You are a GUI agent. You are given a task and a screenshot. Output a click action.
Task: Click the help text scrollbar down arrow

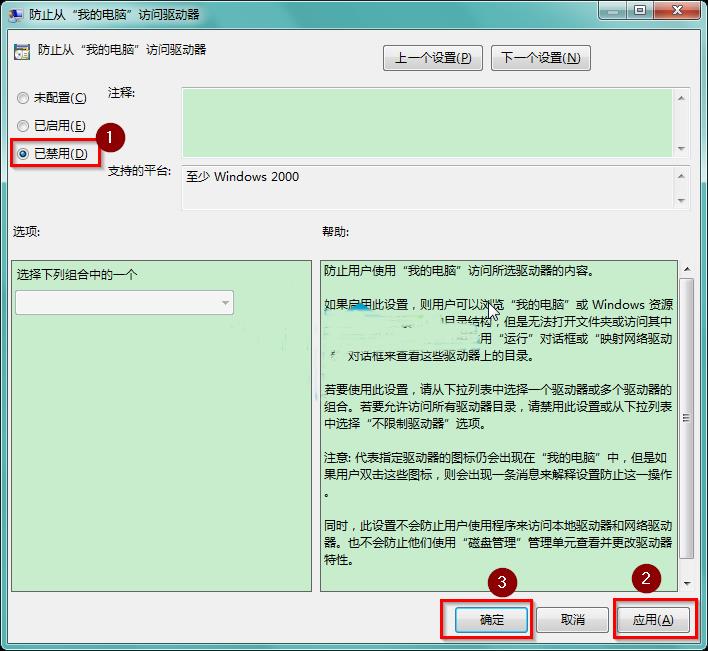tap(686, 582)
